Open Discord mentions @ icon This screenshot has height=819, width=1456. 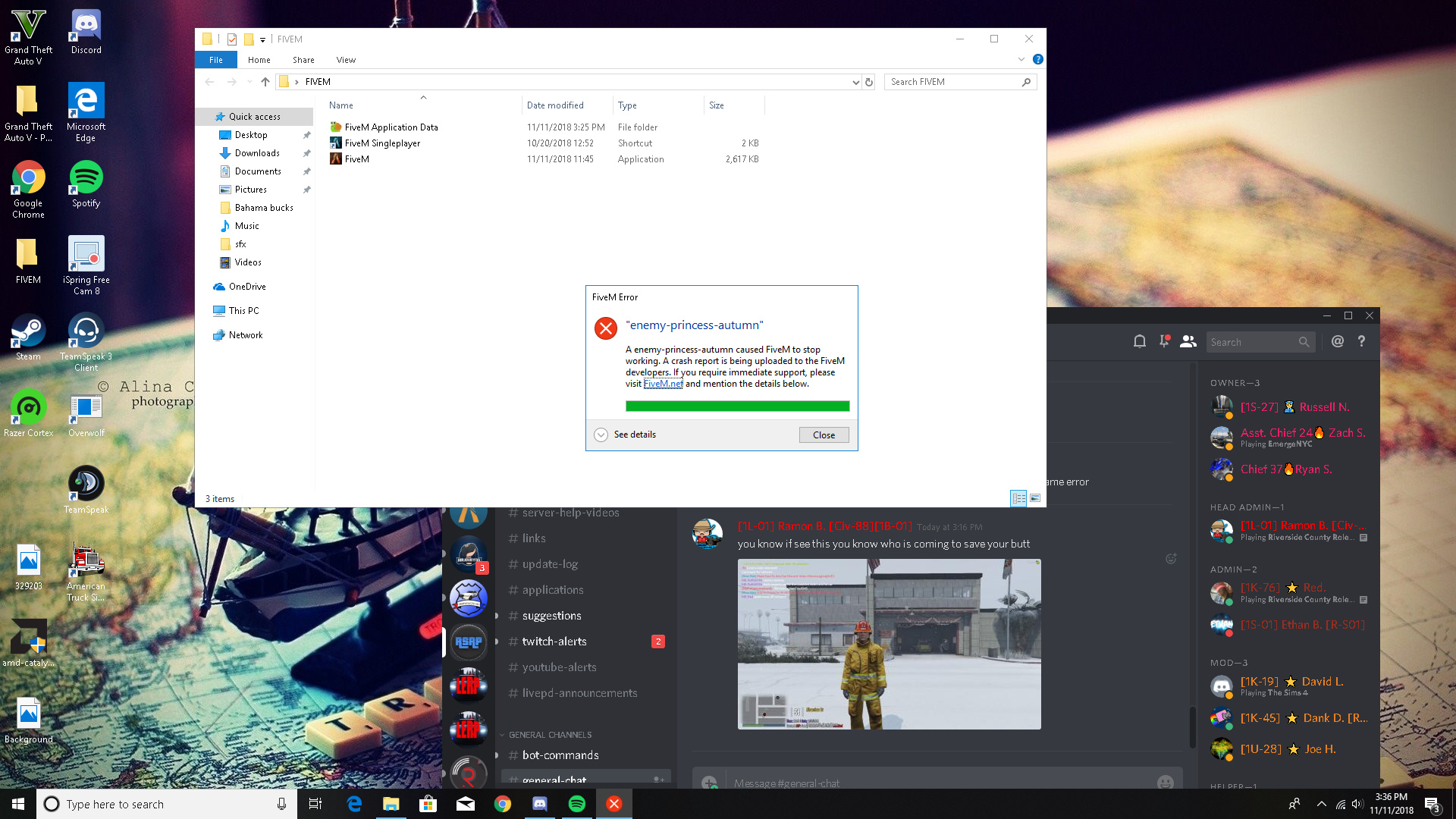click(1338, 342)
